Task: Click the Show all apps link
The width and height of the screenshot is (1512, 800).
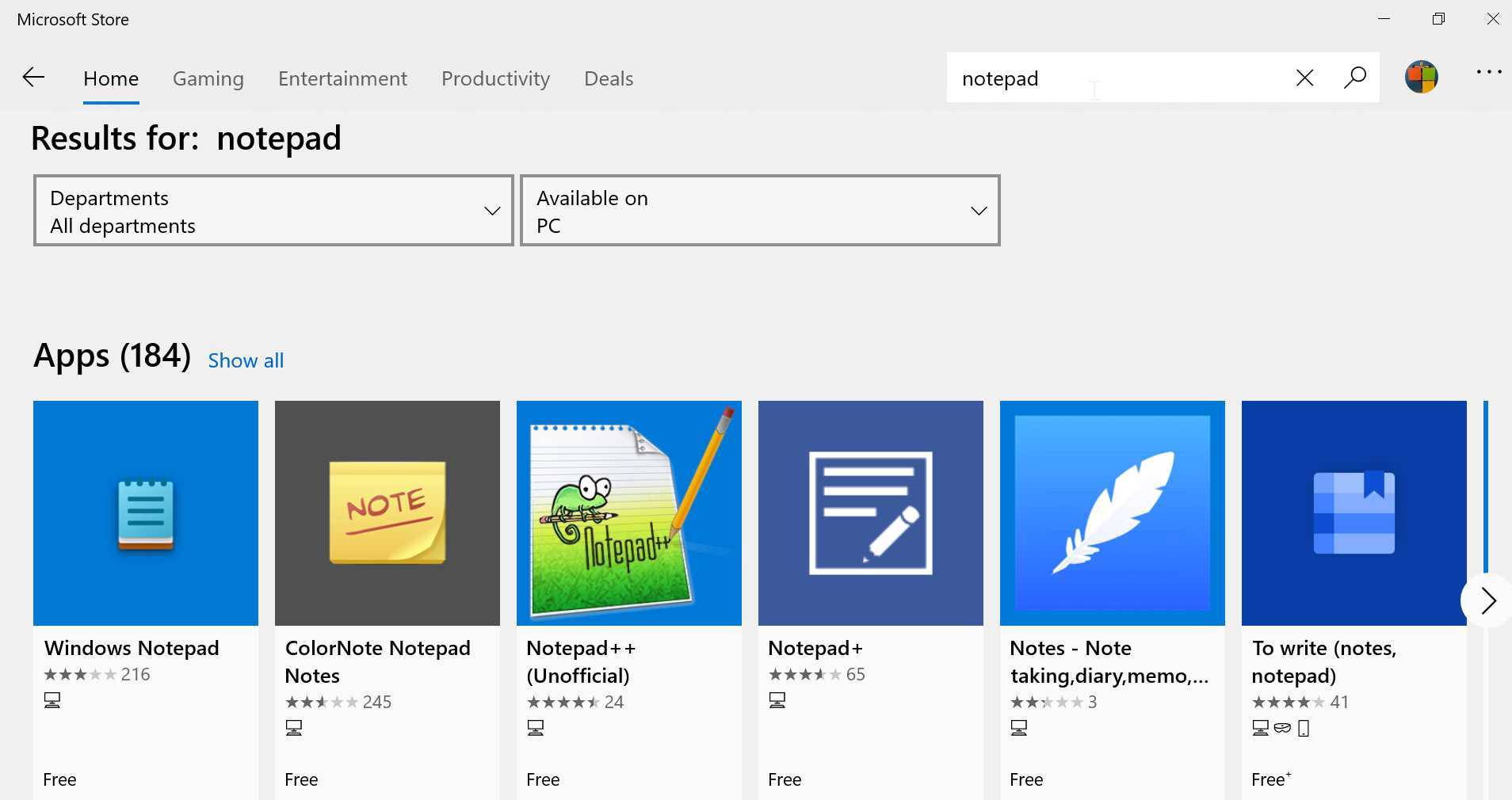Action: [246, 360]
